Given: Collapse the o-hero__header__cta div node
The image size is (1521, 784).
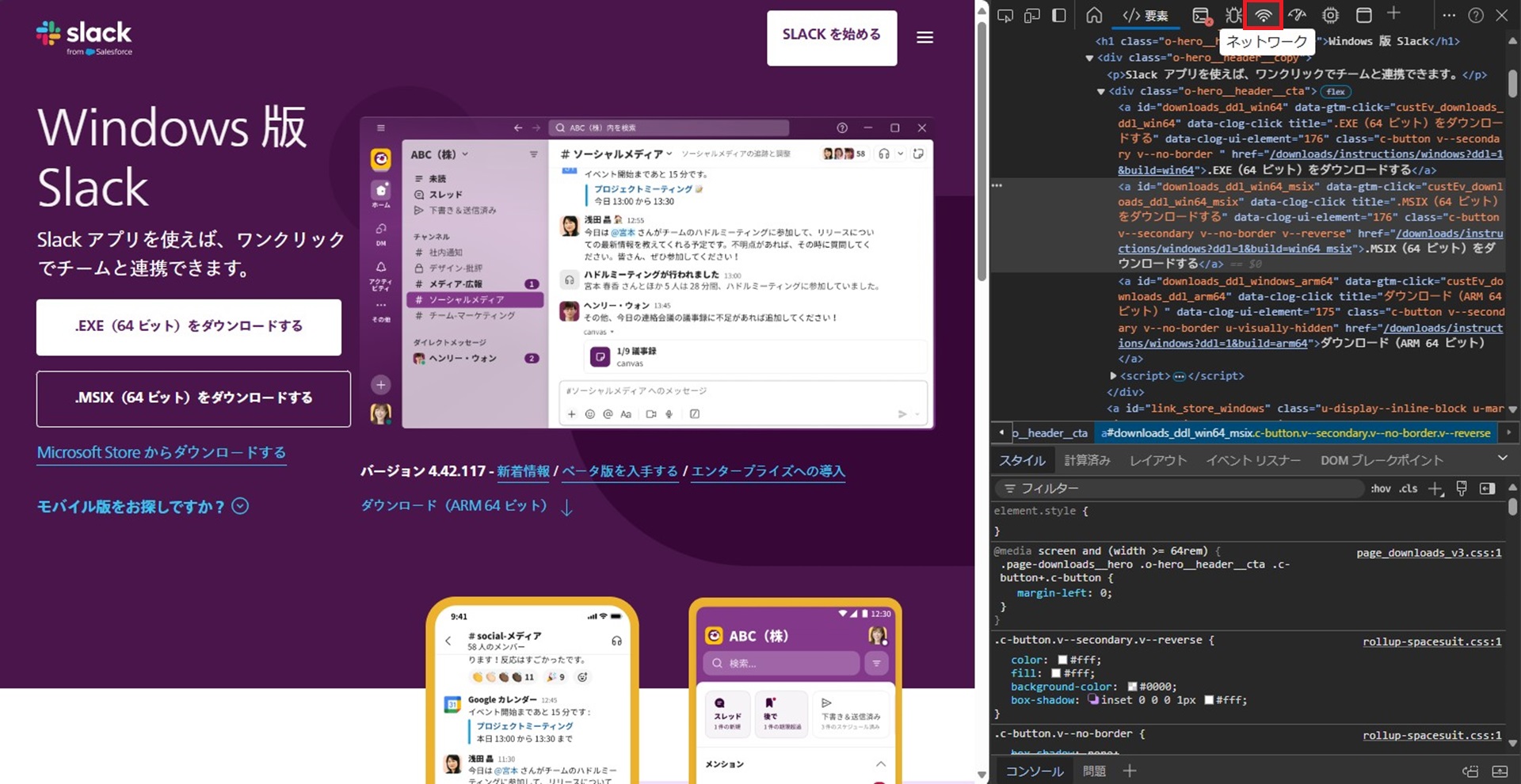Looking at the screenshot, I should [1100, 91].
